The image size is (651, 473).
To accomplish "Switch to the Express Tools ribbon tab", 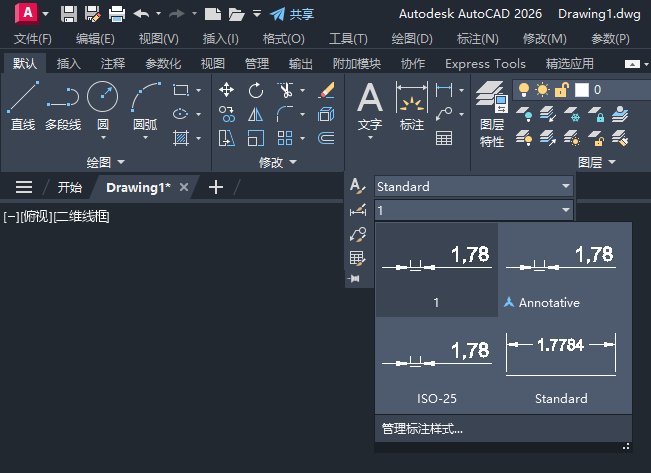I will (x=485, y=64).
